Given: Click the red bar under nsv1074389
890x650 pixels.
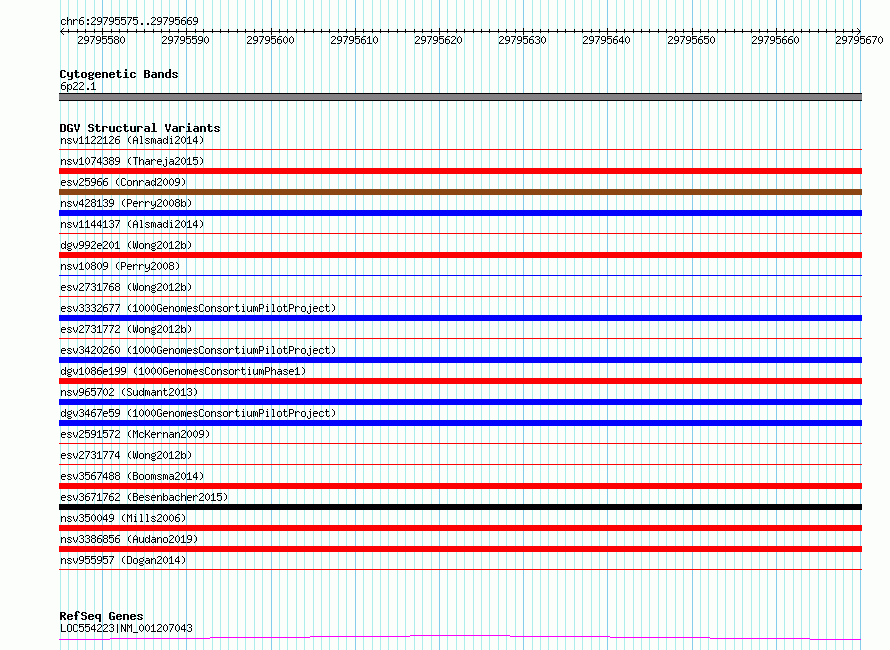Looking at the screenshot, I should click(x=460, y=171).
